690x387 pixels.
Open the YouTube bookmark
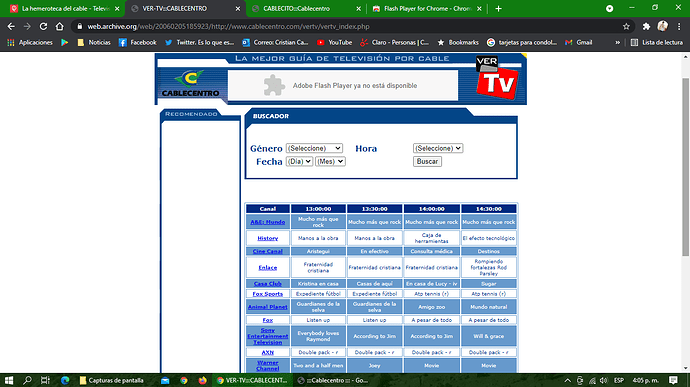coord(334,42)
